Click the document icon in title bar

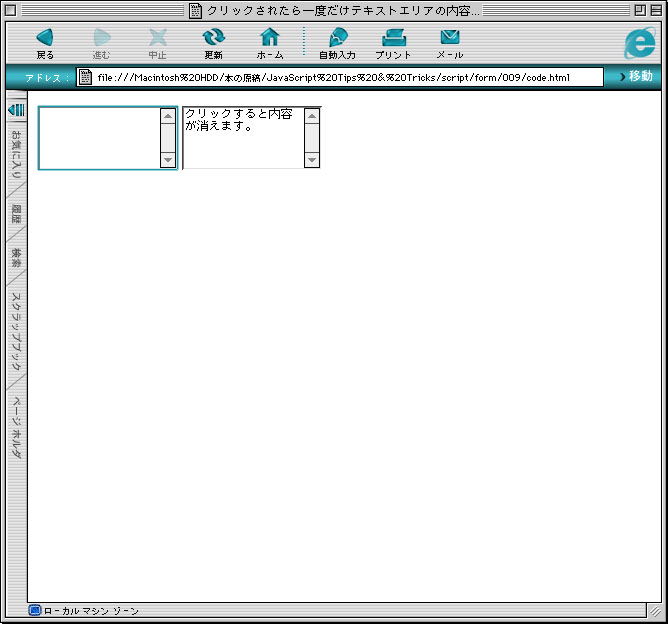click(195, 10)
